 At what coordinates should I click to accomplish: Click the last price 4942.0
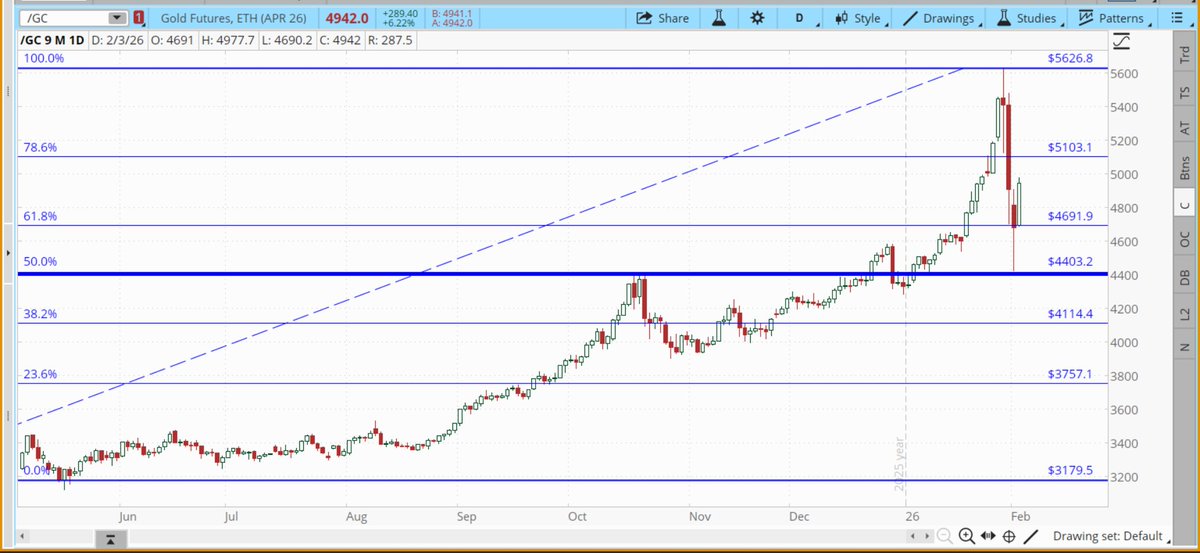tap(348, 18)
